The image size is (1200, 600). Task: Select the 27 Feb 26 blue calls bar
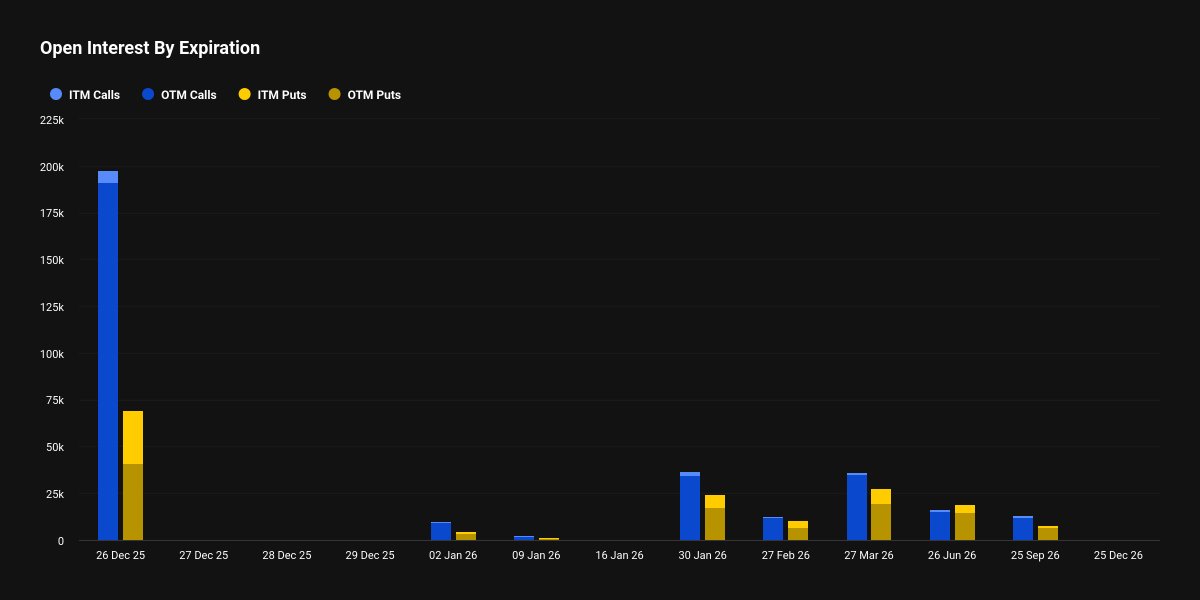(x=773, y=529)
